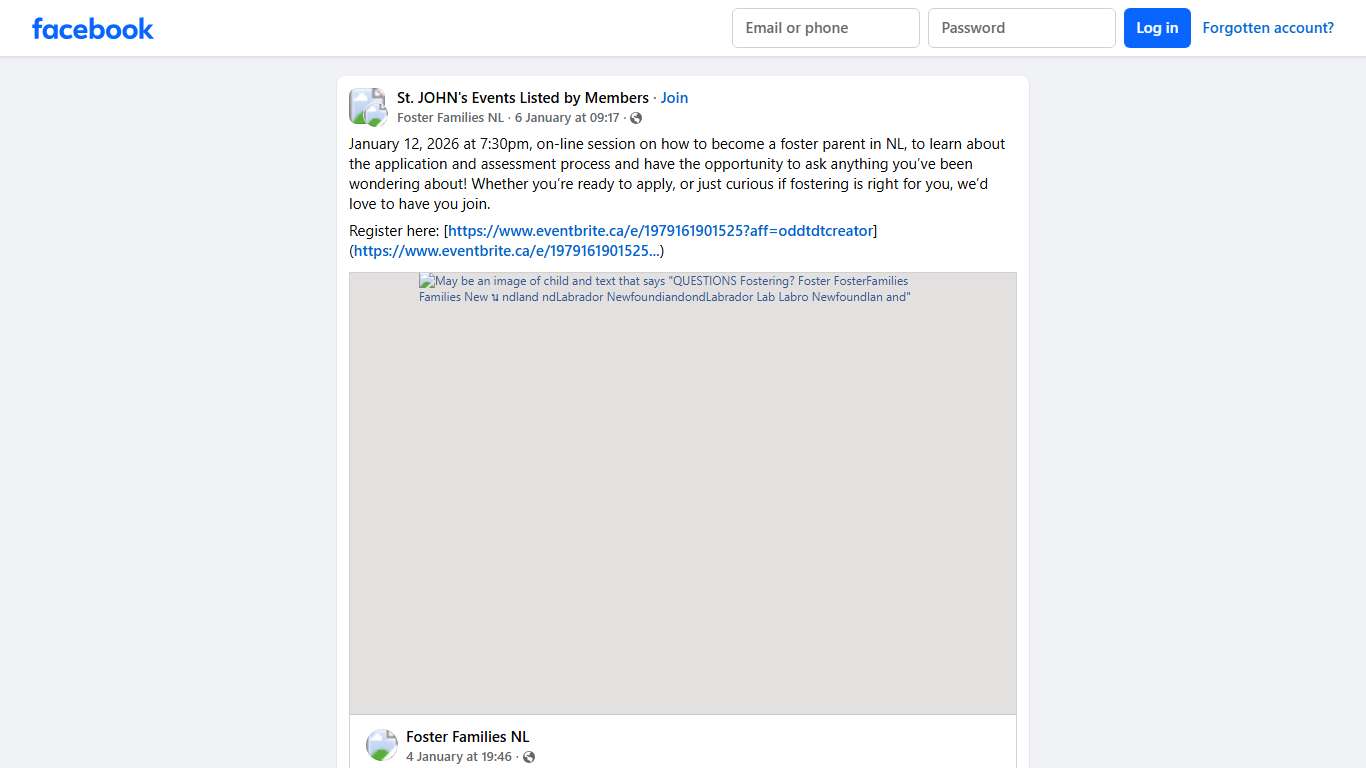1366x768 pixels.
Task: Click the broken image placeholder icon
Action: coord(424,281)
